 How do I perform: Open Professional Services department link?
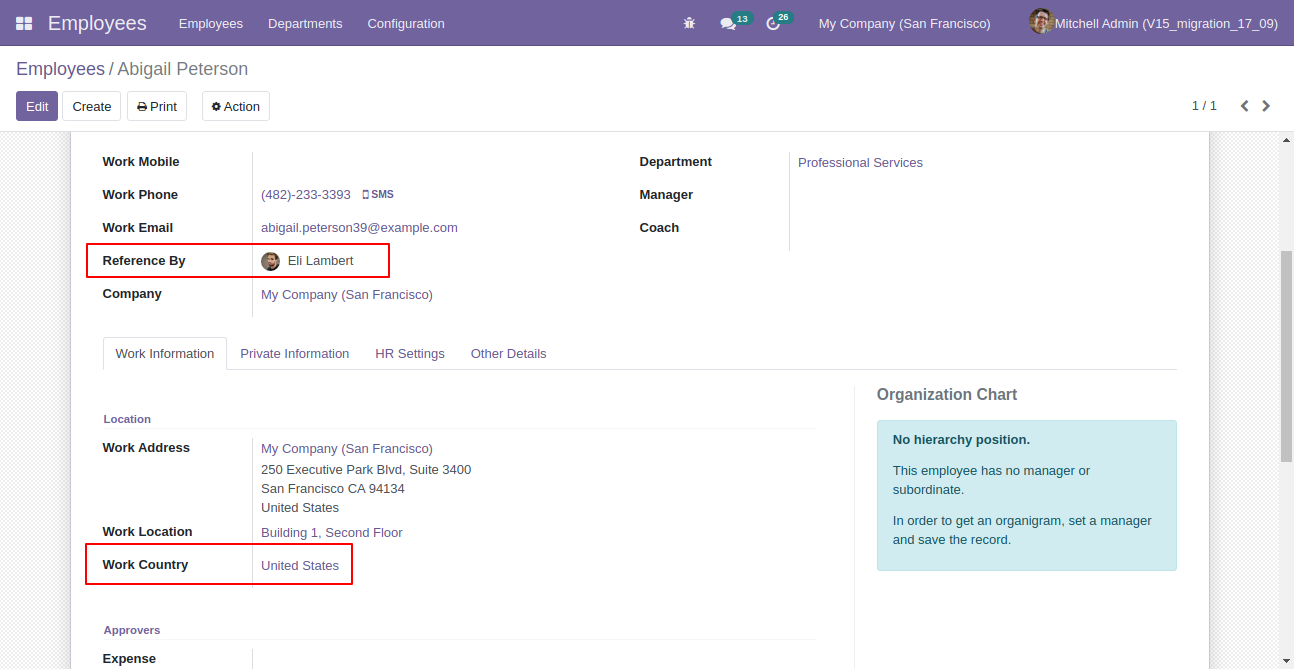[860, 163]
